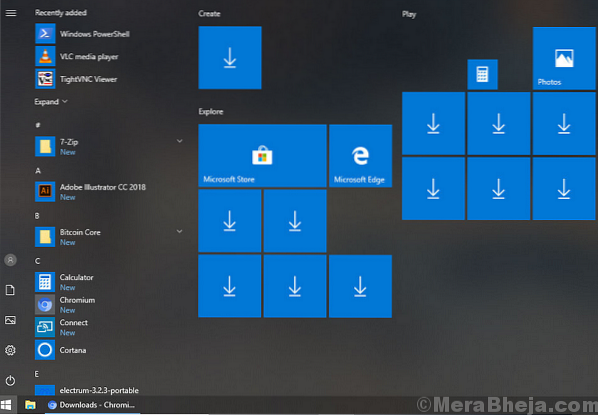
Task: Open the Microsoft Store tile
Action: tap(262, 156)
